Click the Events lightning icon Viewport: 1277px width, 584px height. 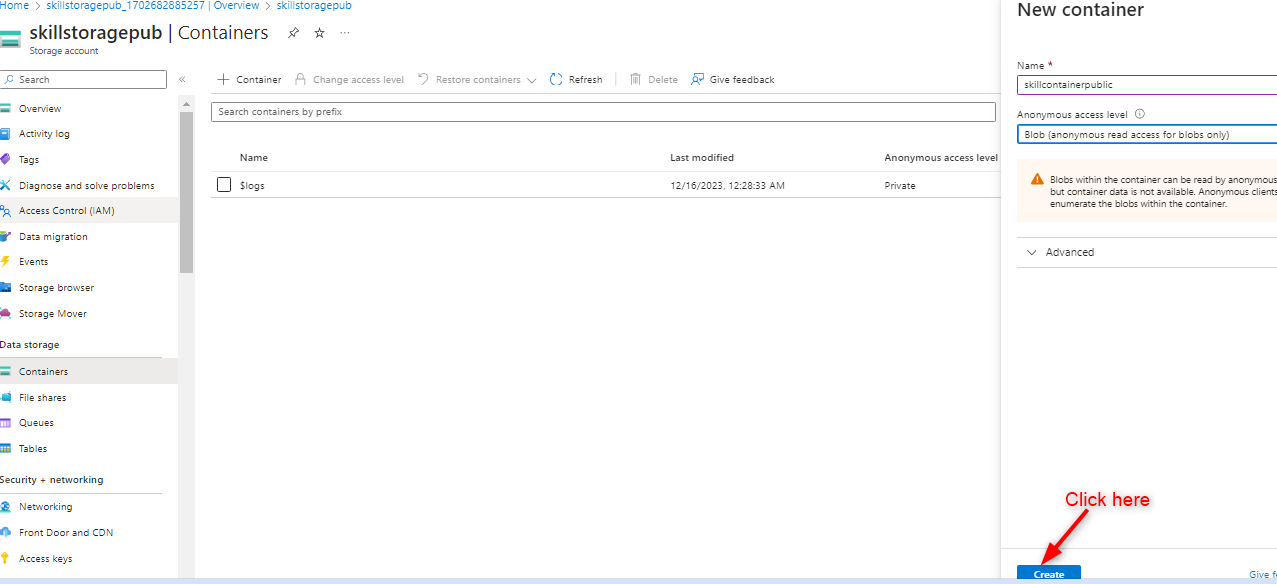pyautogui.click(x=6, y=261)
